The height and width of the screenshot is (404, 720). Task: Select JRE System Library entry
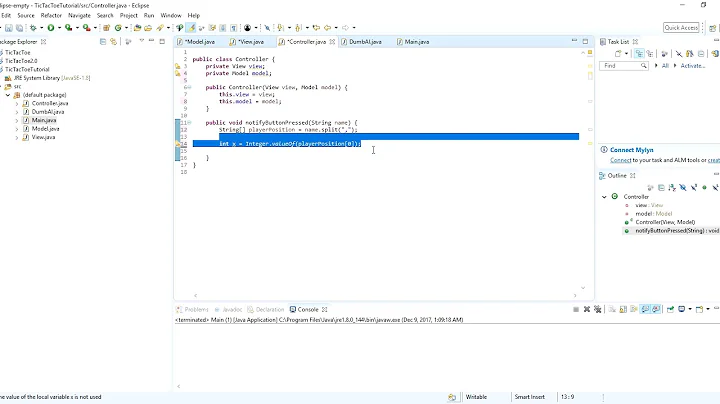tap(51, 78)
